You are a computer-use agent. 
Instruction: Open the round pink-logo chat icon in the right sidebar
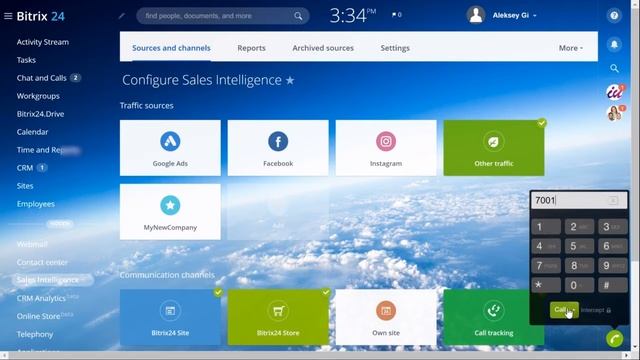615,92
